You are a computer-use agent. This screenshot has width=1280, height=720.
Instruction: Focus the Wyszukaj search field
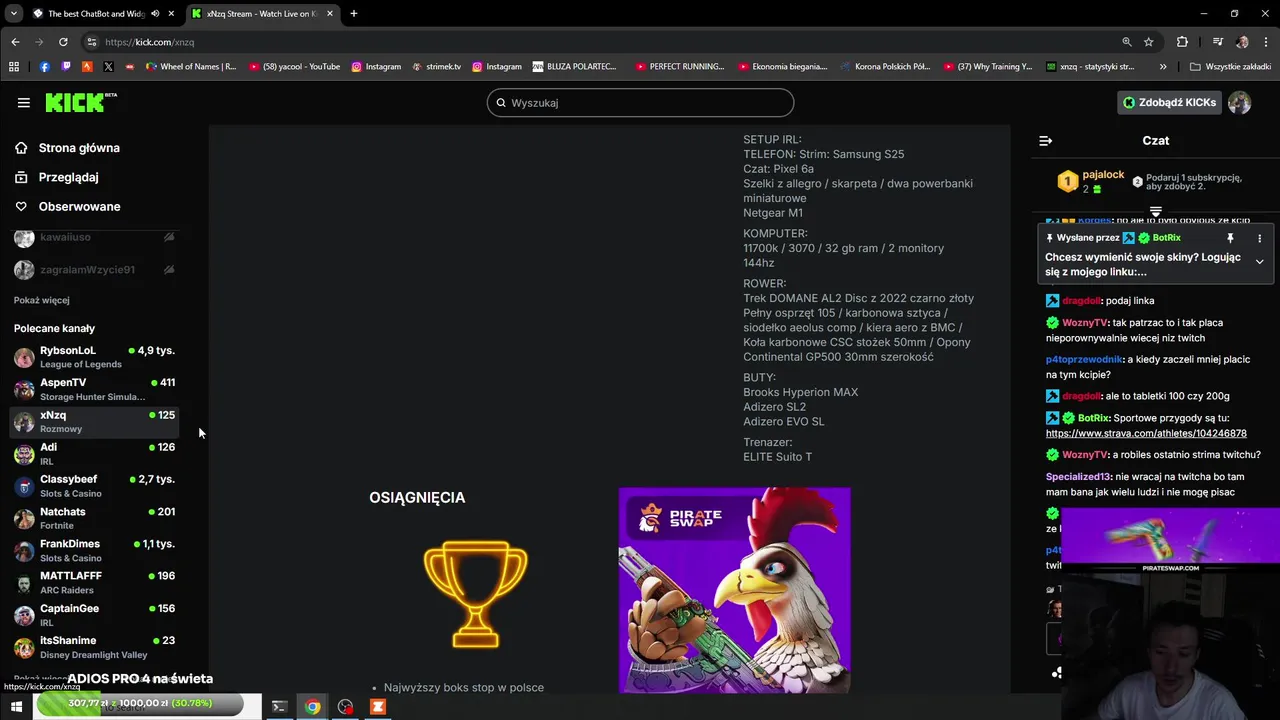pos(640,103)
